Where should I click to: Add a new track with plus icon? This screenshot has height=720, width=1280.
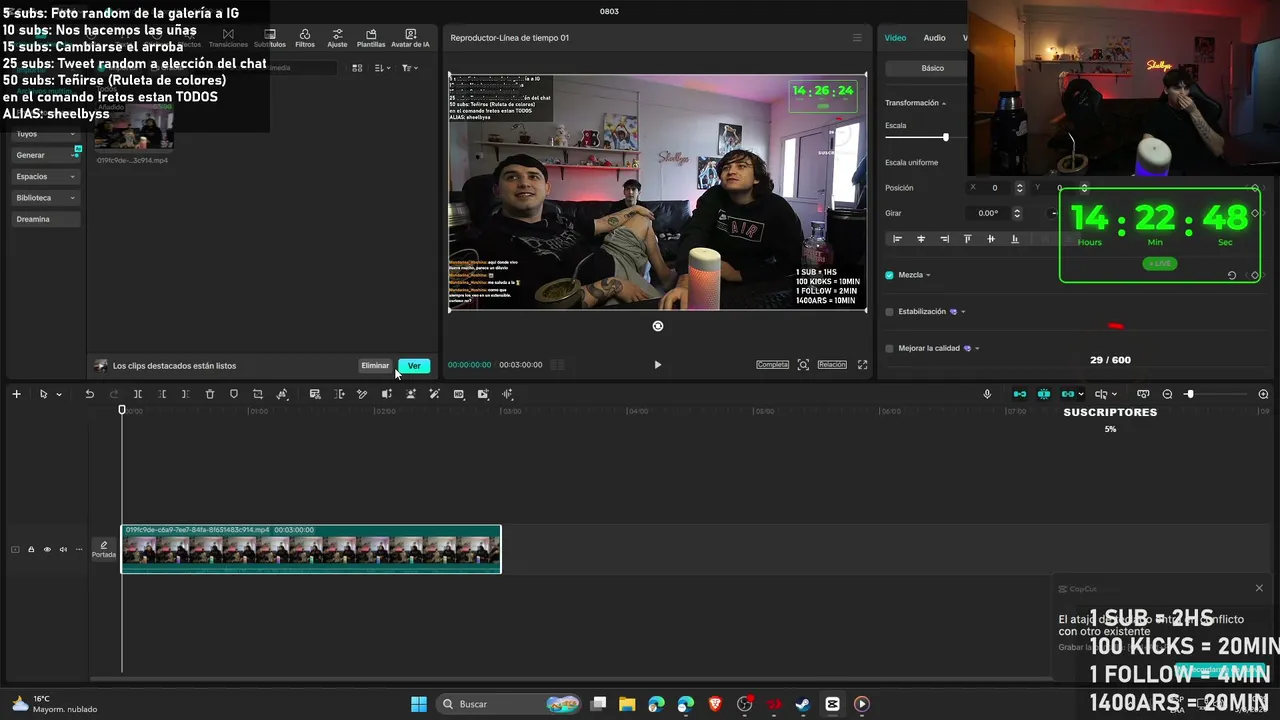(16, 394)
